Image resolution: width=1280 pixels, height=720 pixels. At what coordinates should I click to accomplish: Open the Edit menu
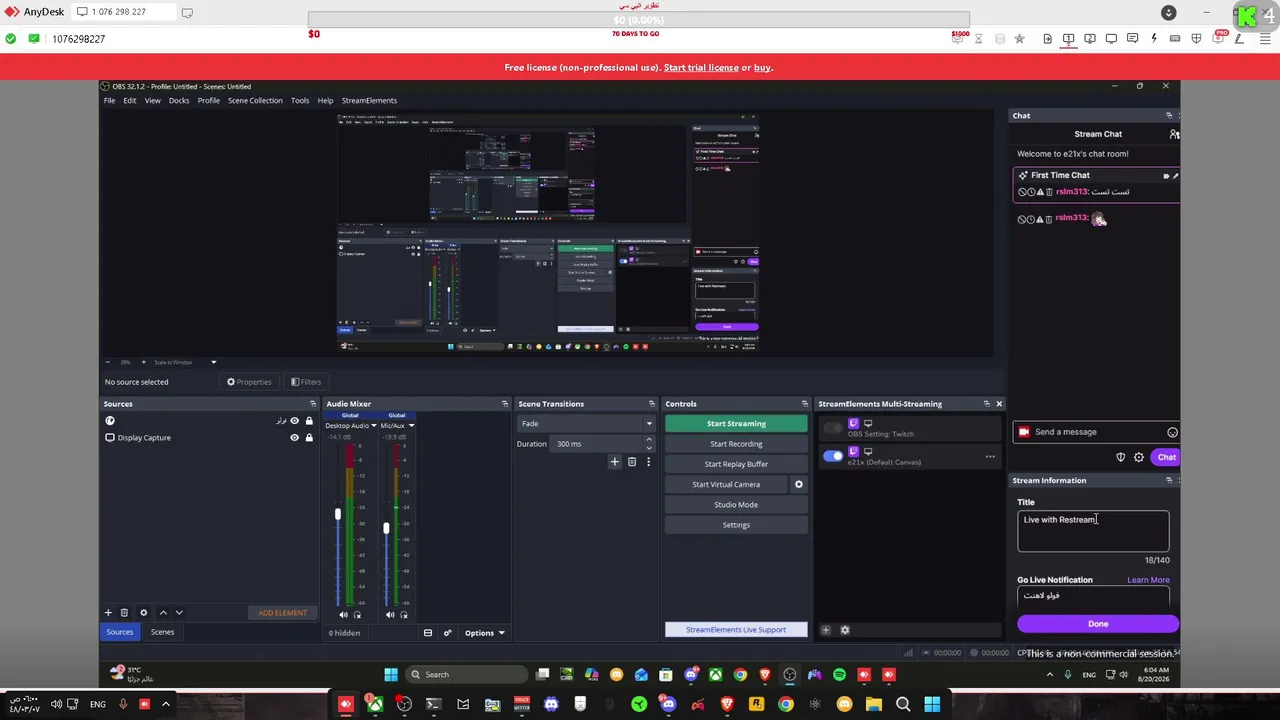(x=130, y=100)
